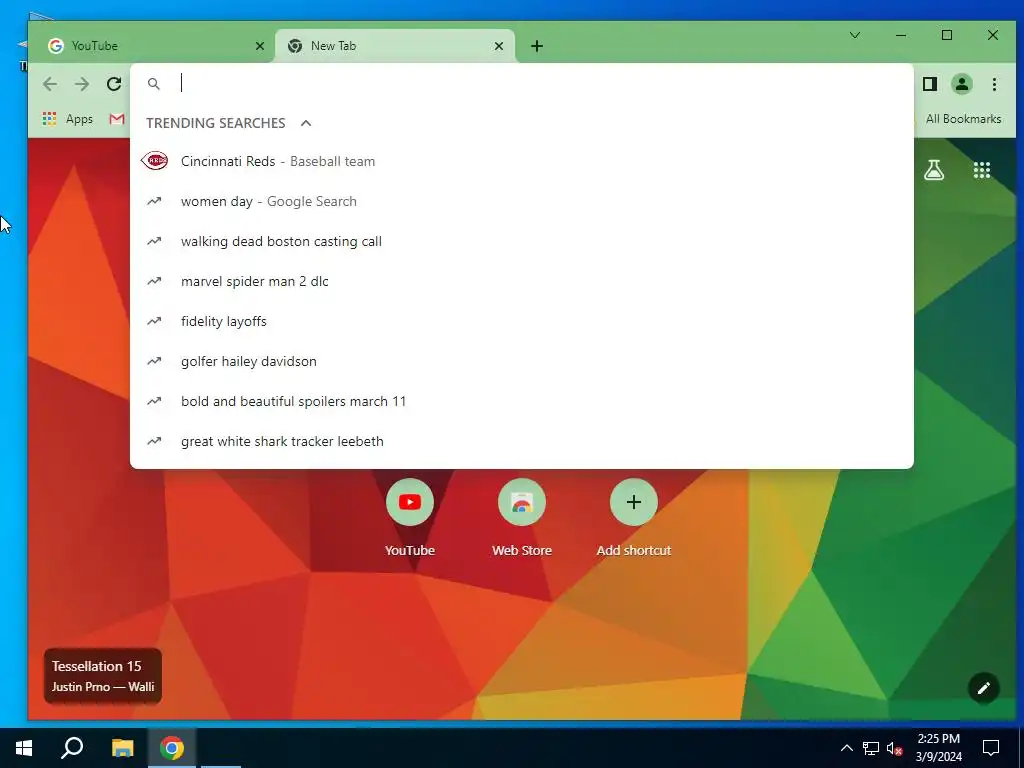Open the Google apps grid launcher
Viewport: 1024px width, 768px height.
(x=982, y=170)
